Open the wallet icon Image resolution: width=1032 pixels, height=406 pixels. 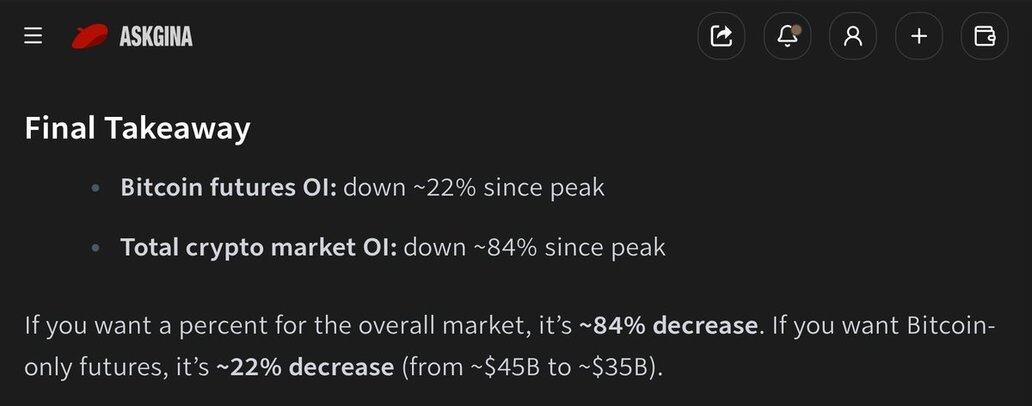985,37
